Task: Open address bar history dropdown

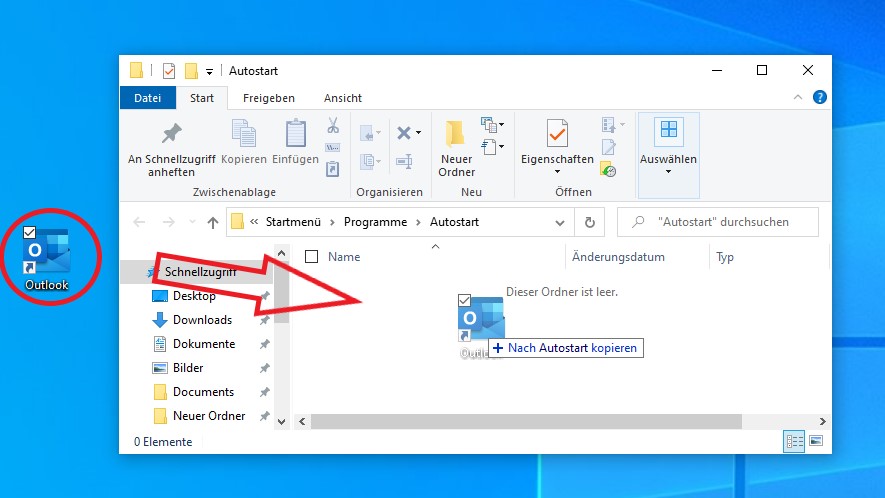Action: [x=560, y=222]
